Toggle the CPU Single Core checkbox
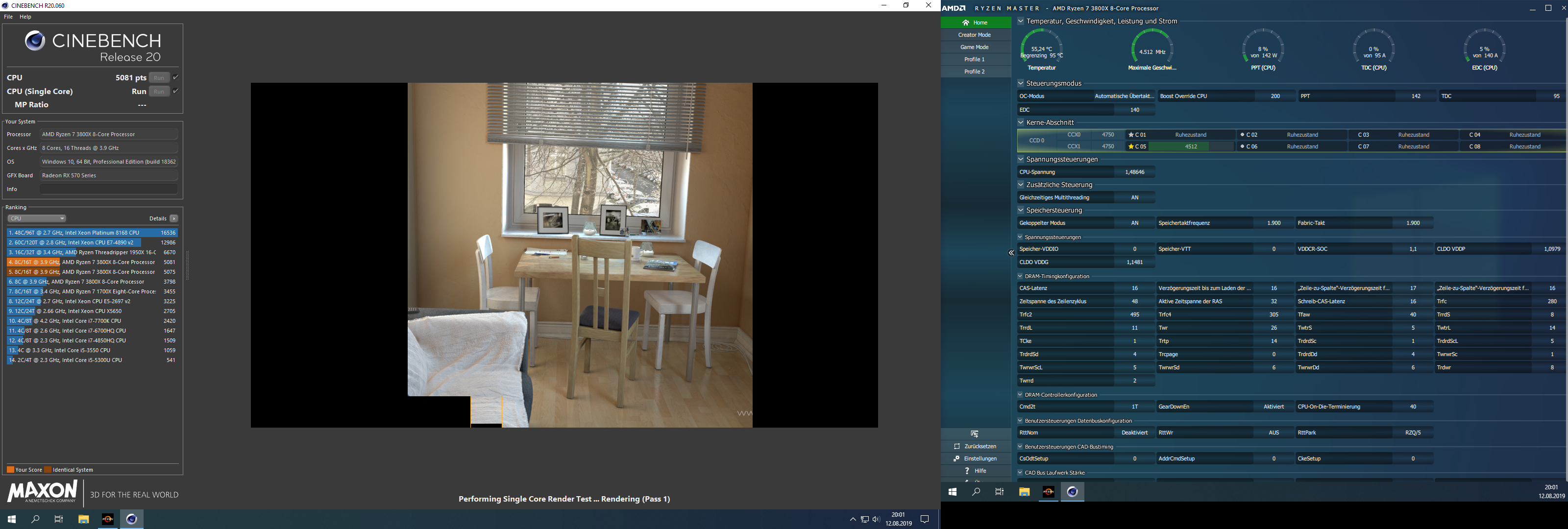Viewport: 1568px width, 529px height. 176,91
